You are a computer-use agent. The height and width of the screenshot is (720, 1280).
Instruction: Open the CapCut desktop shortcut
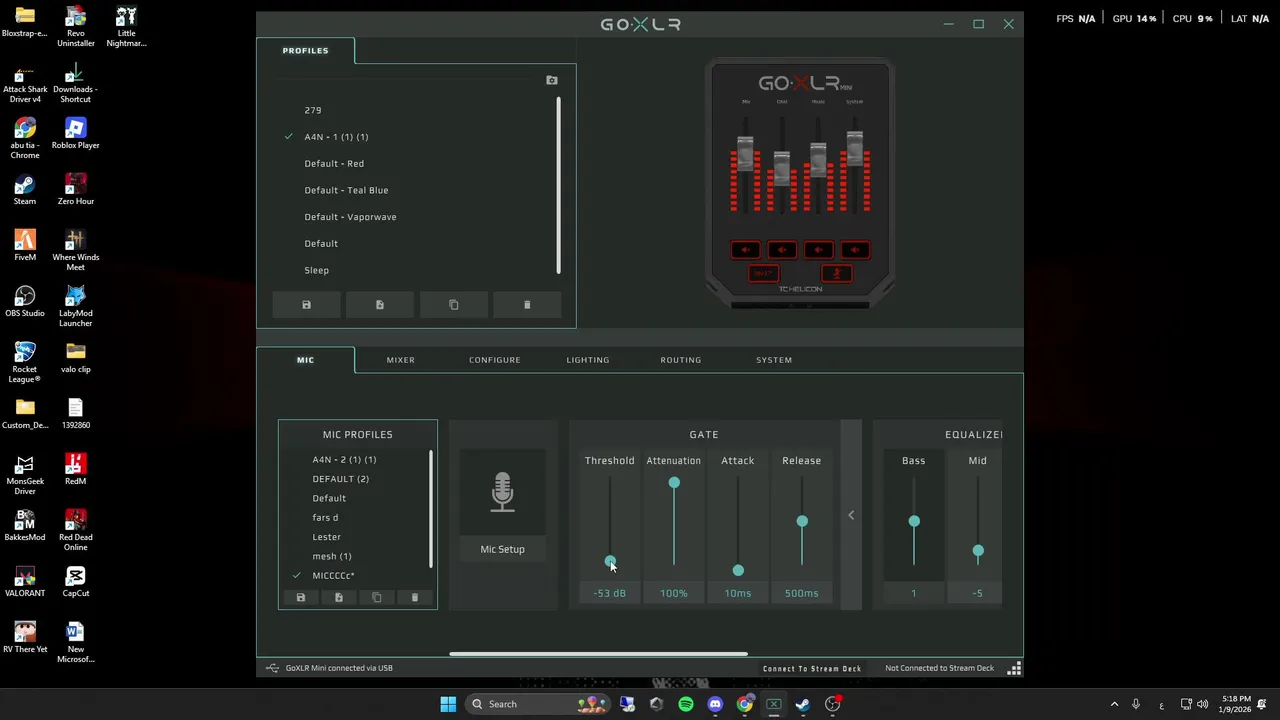pyautogui.click(x=76, y=581)
